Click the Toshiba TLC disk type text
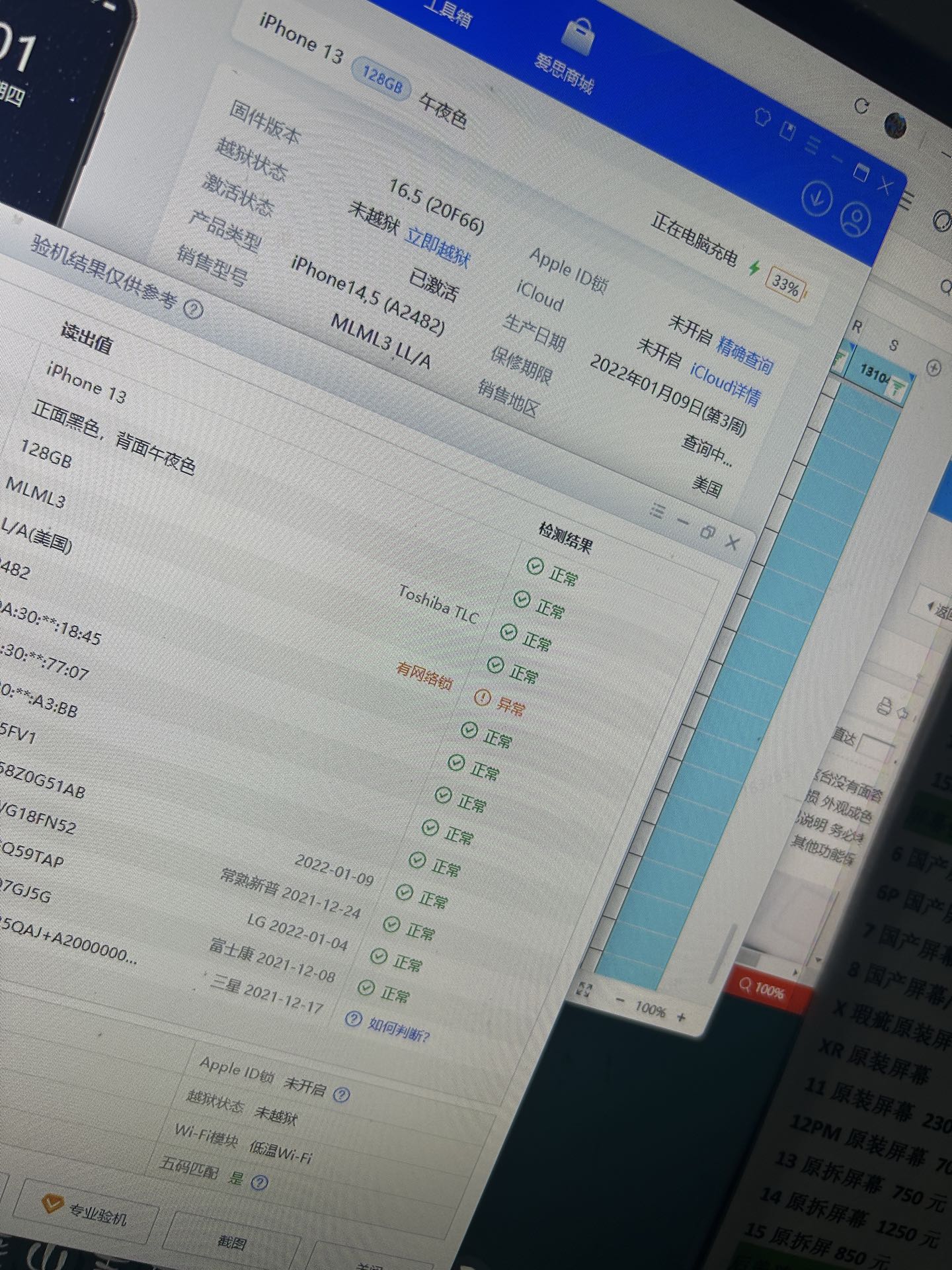 [x=438, y=605]
